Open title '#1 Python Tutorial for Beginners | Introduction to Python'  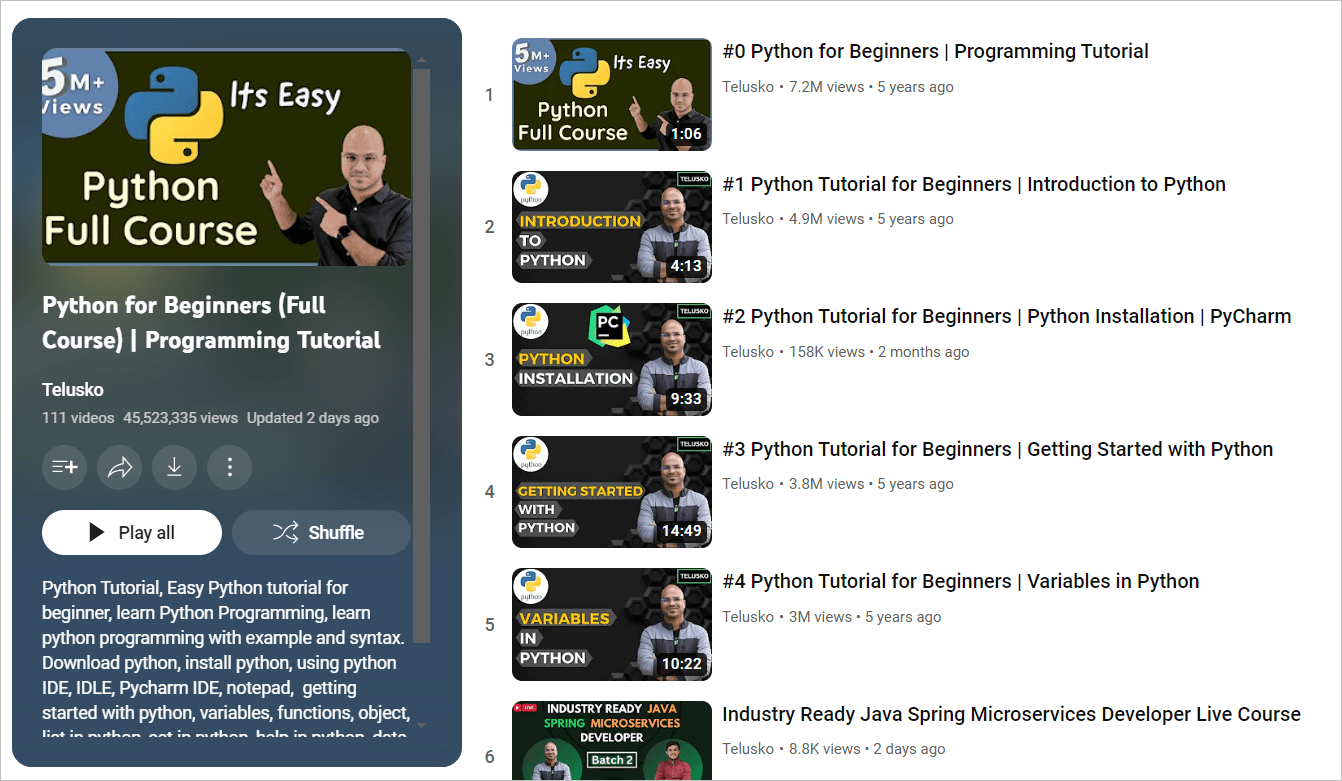point(974,184)
